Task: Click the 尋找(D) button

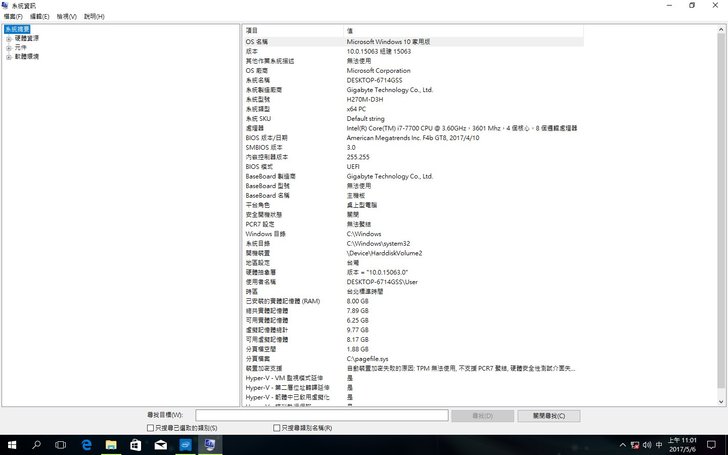Action: [482, 416]
